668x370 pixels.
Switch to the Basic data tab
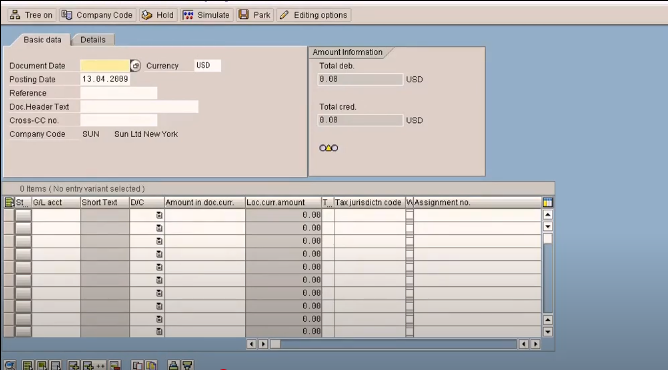click(42, 40)
